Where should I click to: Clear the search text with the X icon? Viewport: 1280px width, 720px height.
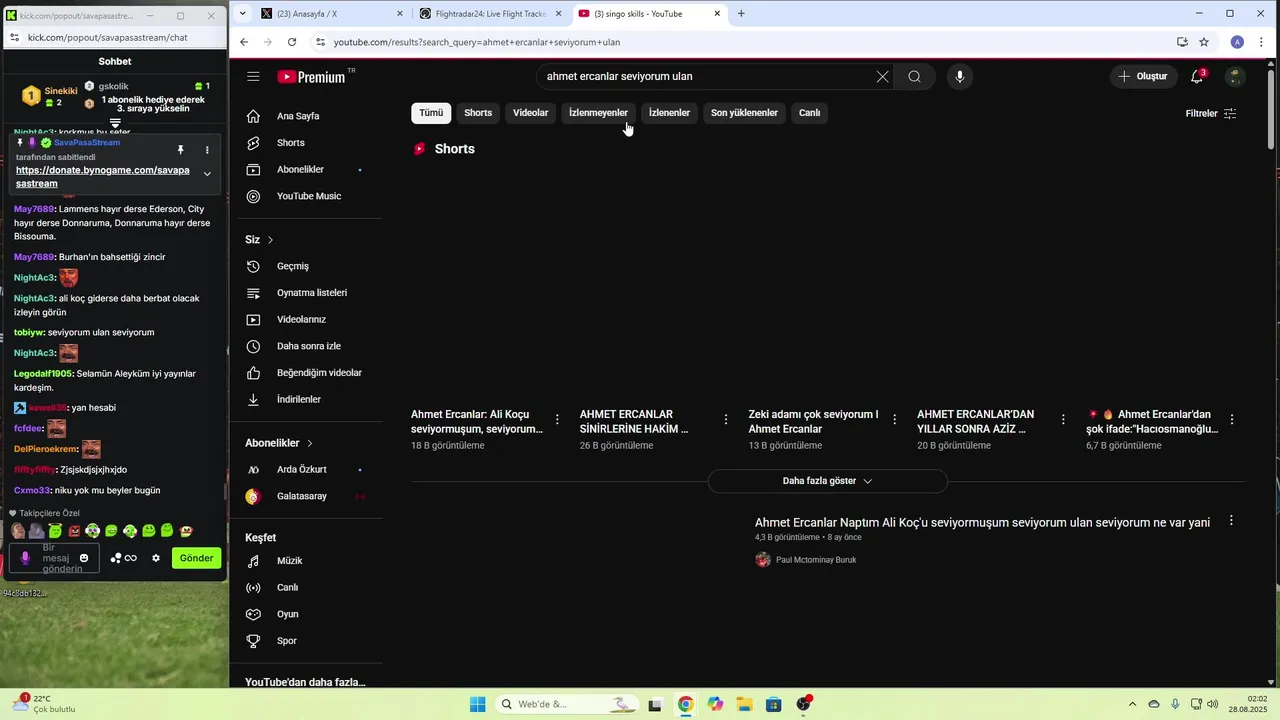(x=882, y=77)
